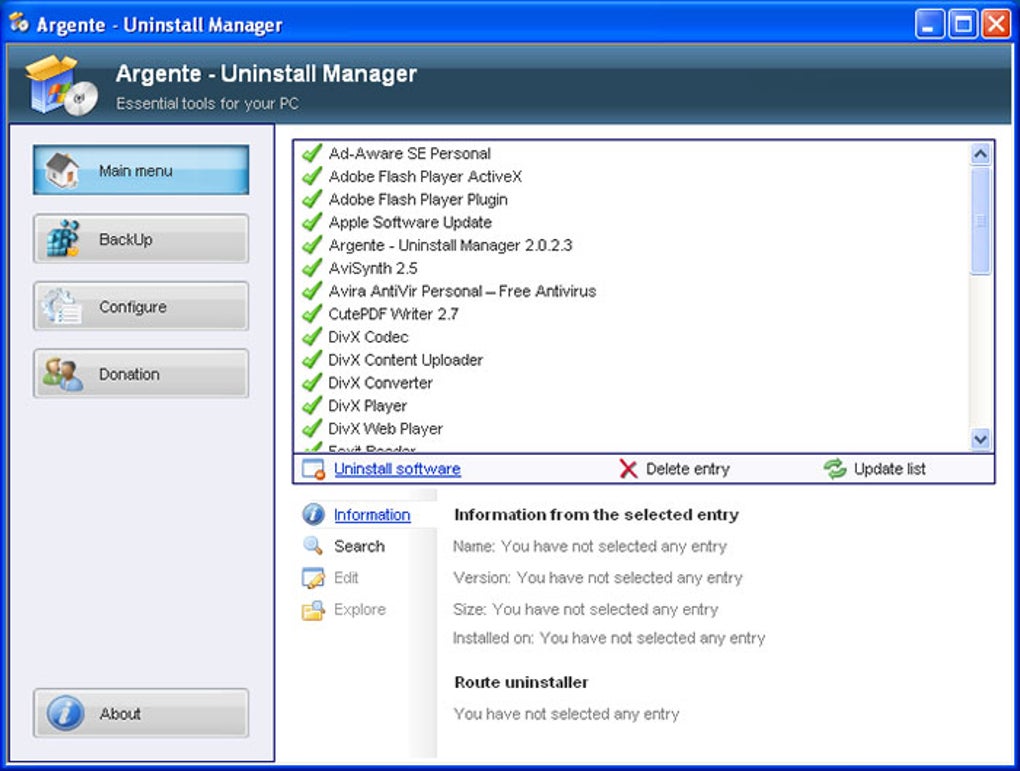
Task: Click checkmark icon beside CutePDF Writer 2.7
Action: (312, 314)
